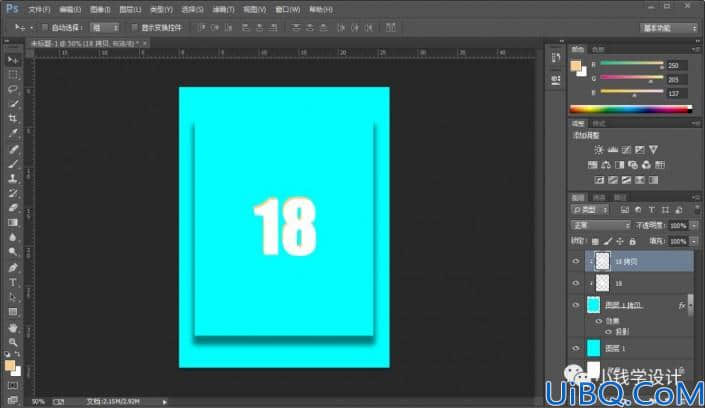Hide the '图层 1' layer via eye icon
Screen dimensions: 705x408
click(x=576, y=348)
